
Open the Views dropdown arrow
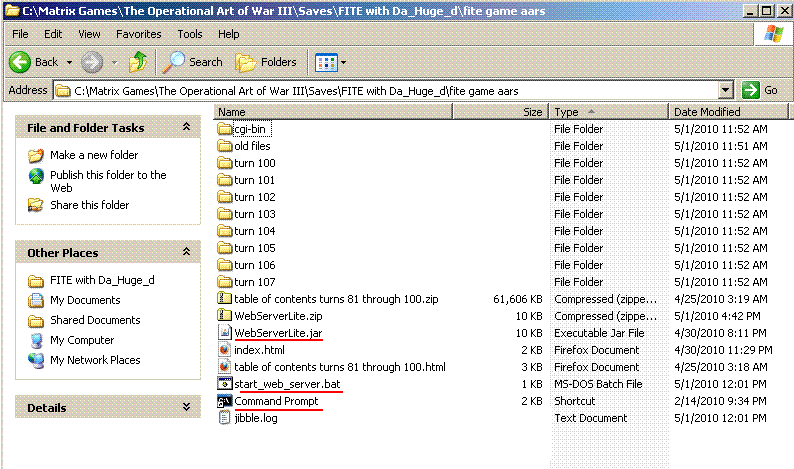point(343,62)
